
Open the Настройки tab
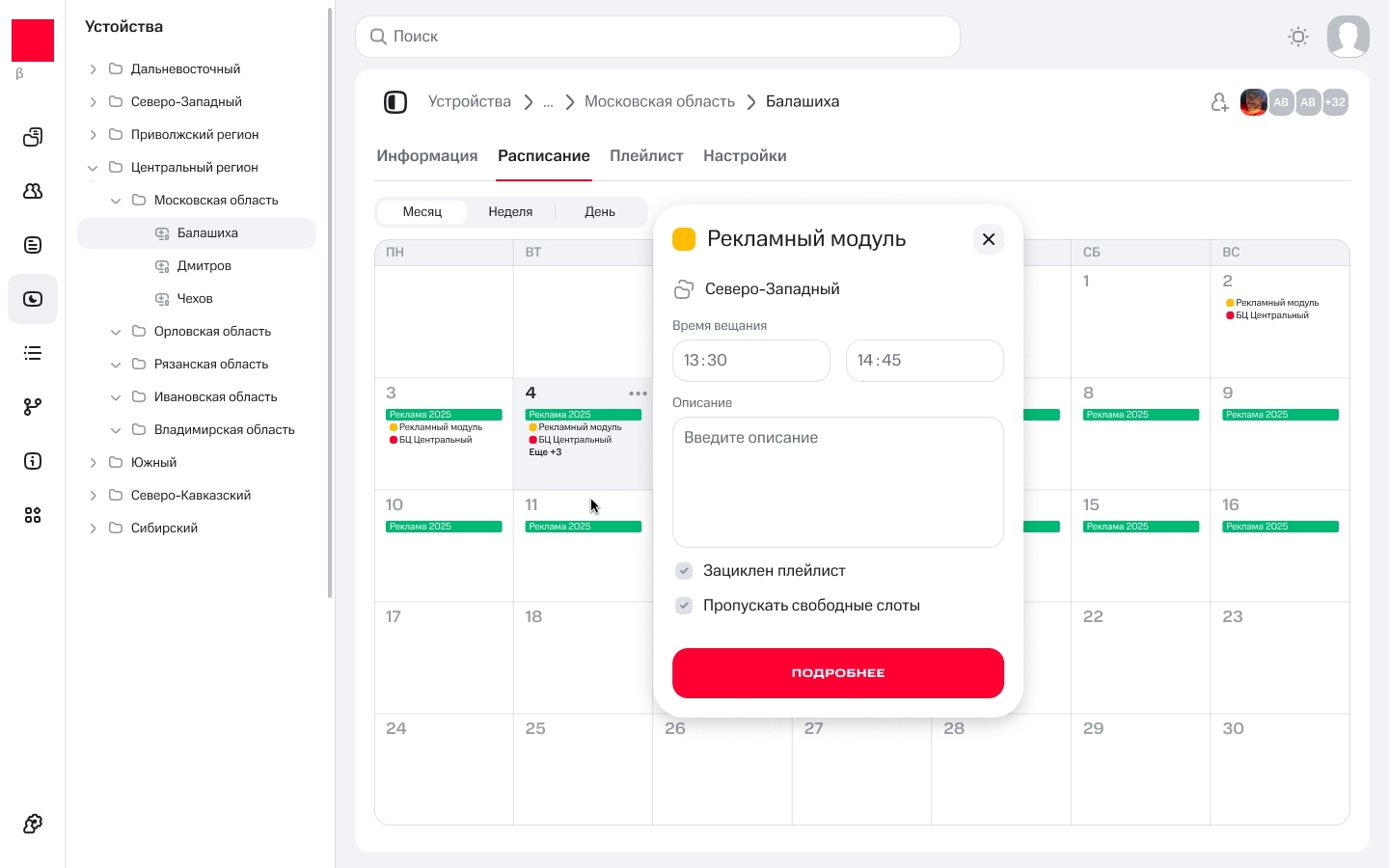pos(745,156)
